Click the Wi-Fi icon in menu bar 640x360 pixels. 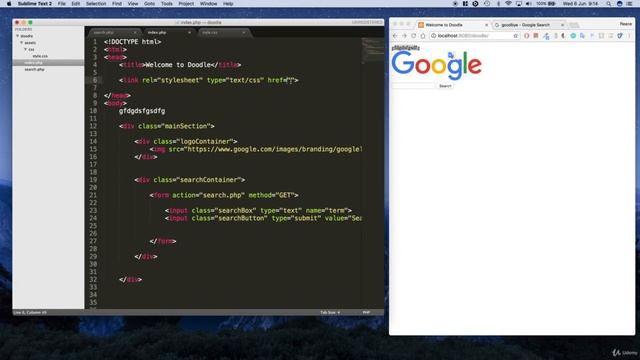tap(508, 4)
